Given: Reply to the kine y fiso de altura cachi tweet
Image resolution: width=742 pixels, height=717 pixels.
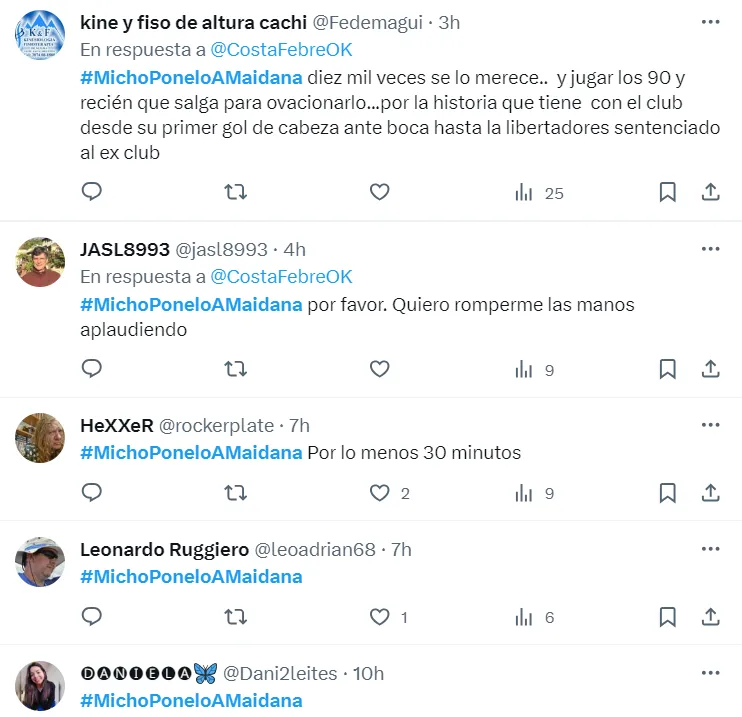Looking at the screenshot, I should 92,192.
